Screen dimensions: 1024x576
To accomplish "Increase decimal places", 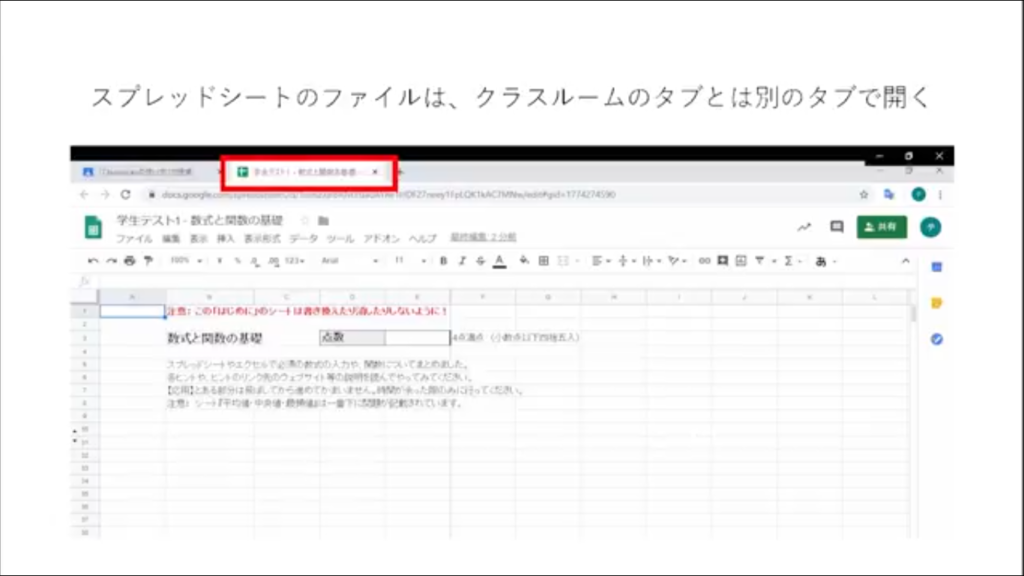I will (273, 261).
